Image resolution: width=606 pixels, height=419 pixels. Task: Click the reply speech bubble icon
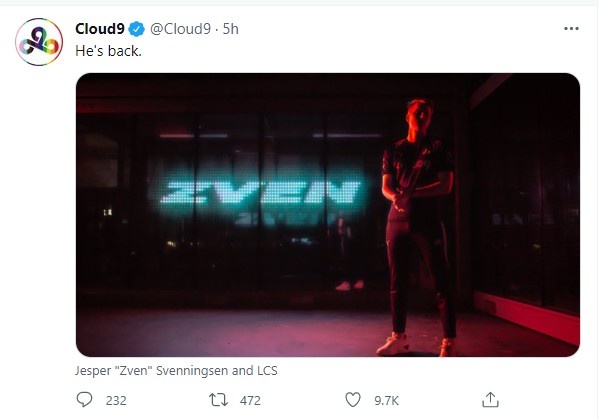pyautogui.click(x=85, y=399)
